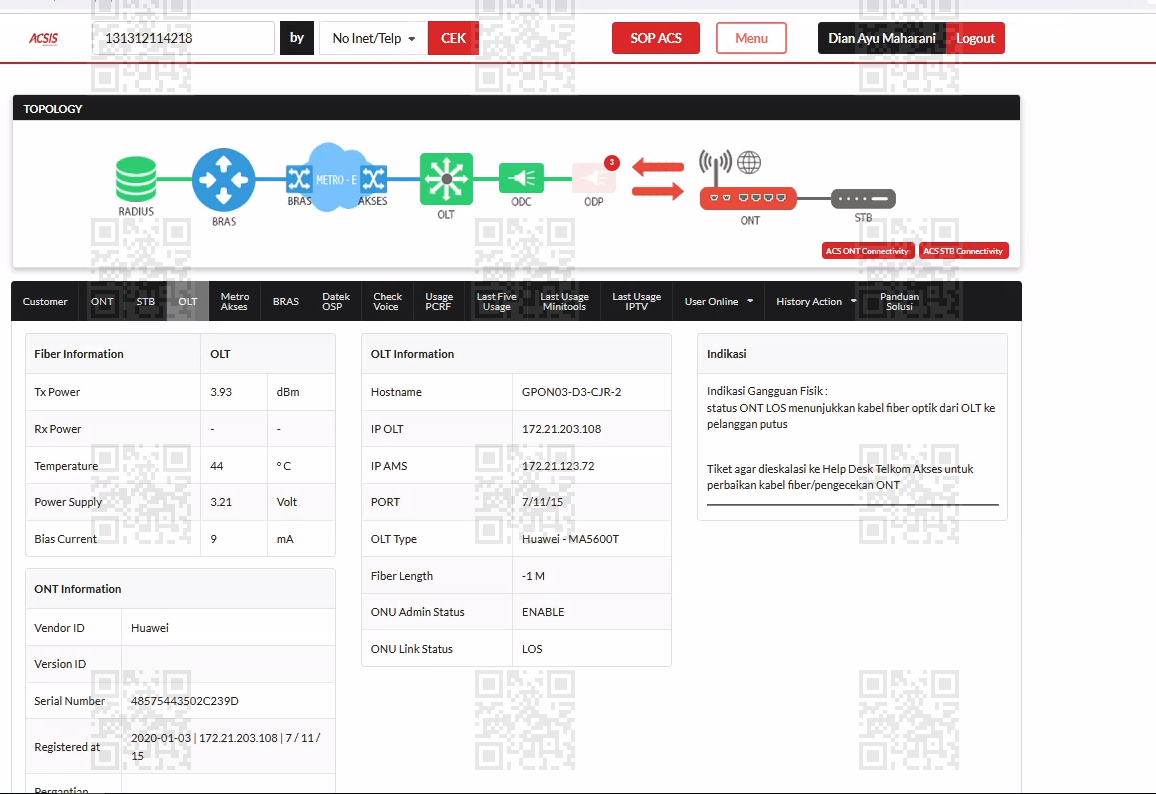Click the Indikasi Gangguan Fisik text

tap(767, 391)
